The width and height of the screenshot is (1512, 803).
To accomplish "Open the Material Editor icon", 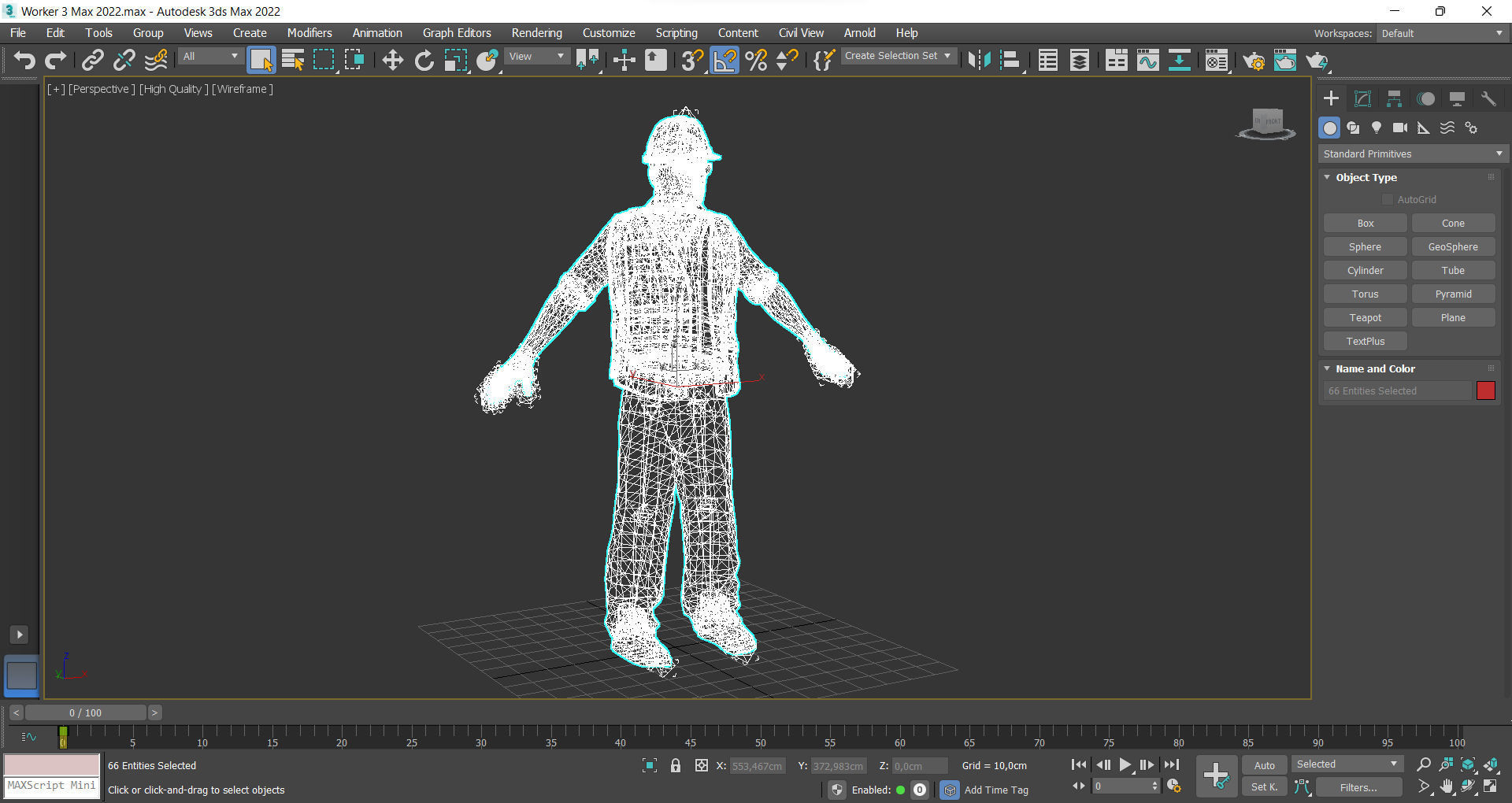I will tap(1216, 61).
